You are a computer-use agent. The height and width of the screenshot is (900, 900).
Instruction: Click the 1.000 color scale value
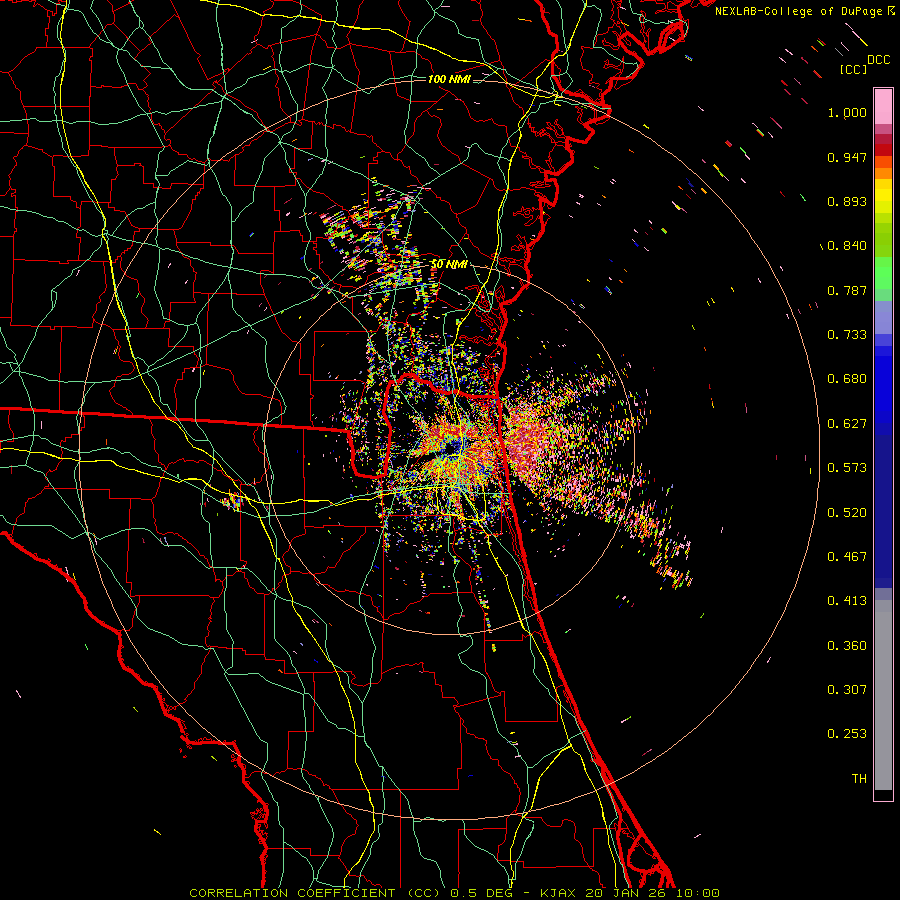(847, 112)
